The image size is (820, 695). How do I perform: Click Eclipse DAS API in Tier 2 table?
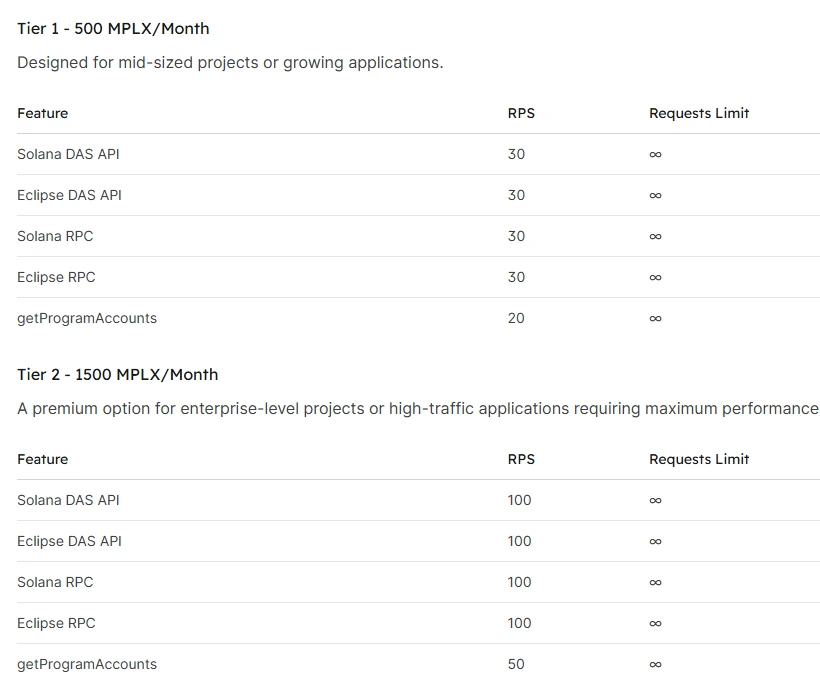click(x=69, y=541)
